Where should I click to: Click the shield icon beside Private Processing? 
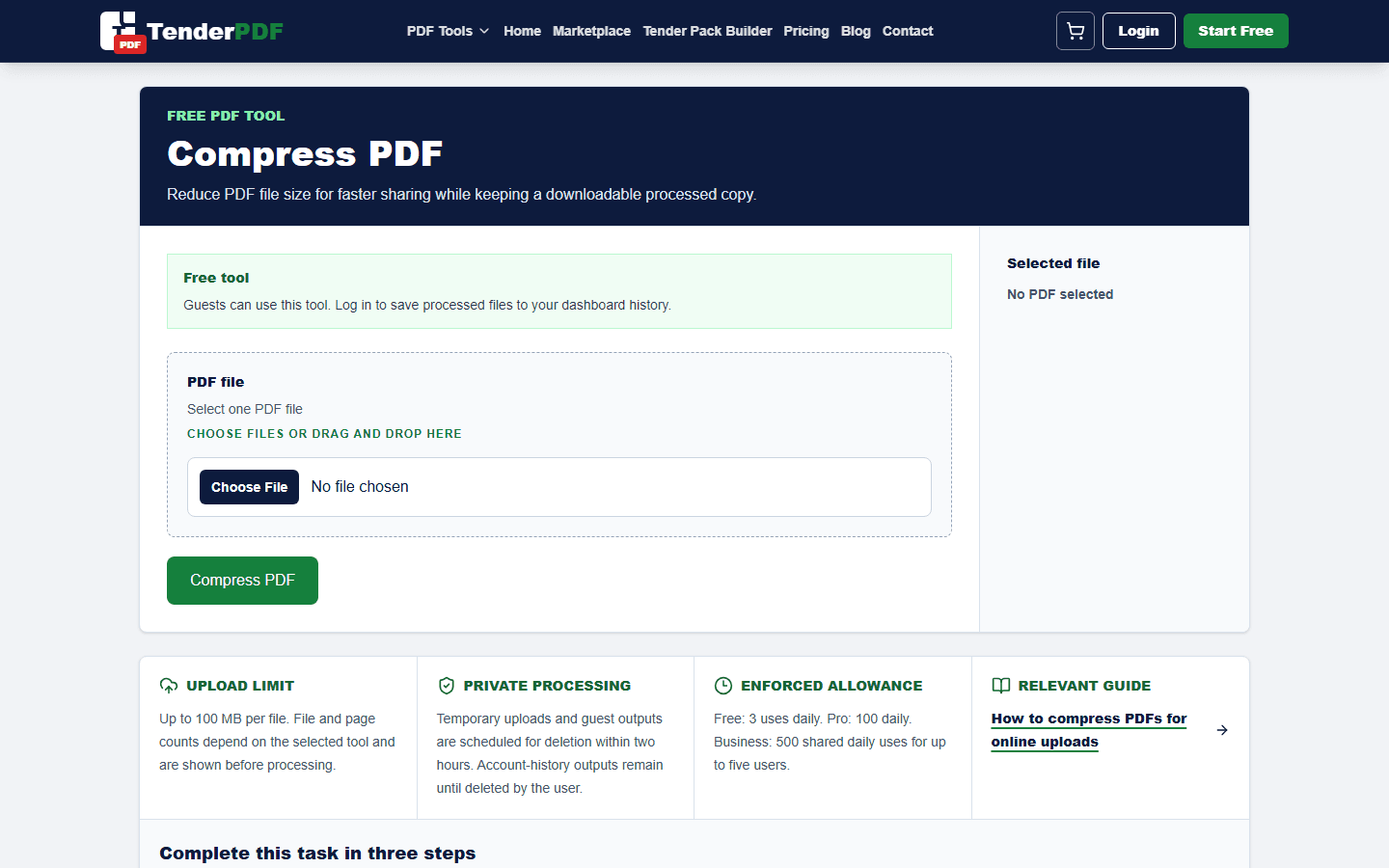tap(446, 686)
